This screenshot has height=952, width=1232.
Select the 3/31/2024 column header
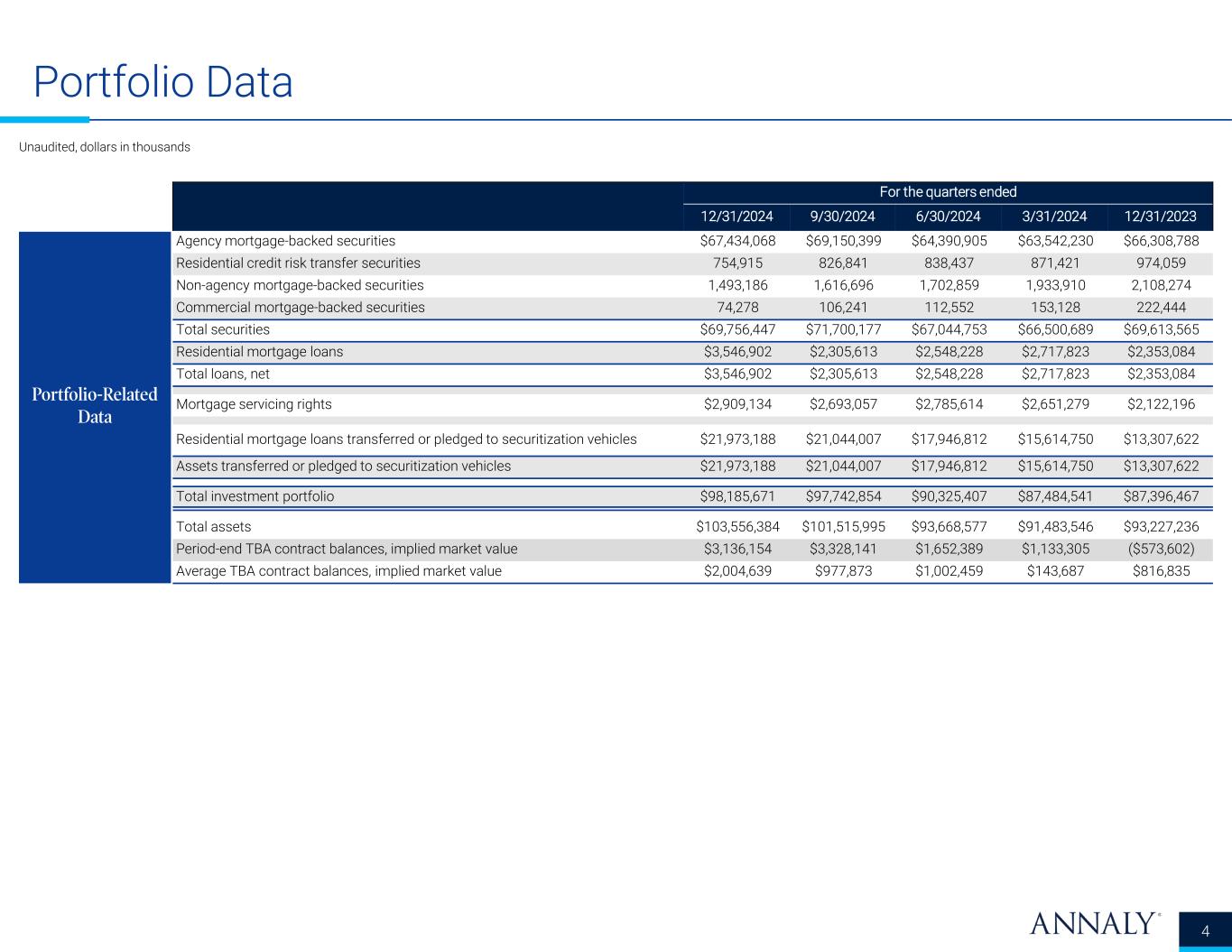(1053, 216)
